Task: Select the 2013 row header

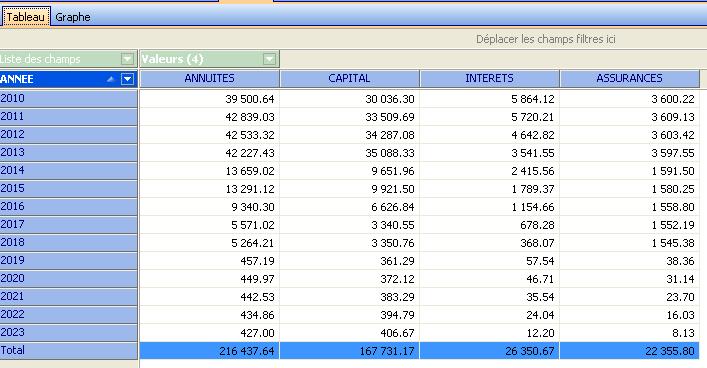Action: click(x=69, y=152)
